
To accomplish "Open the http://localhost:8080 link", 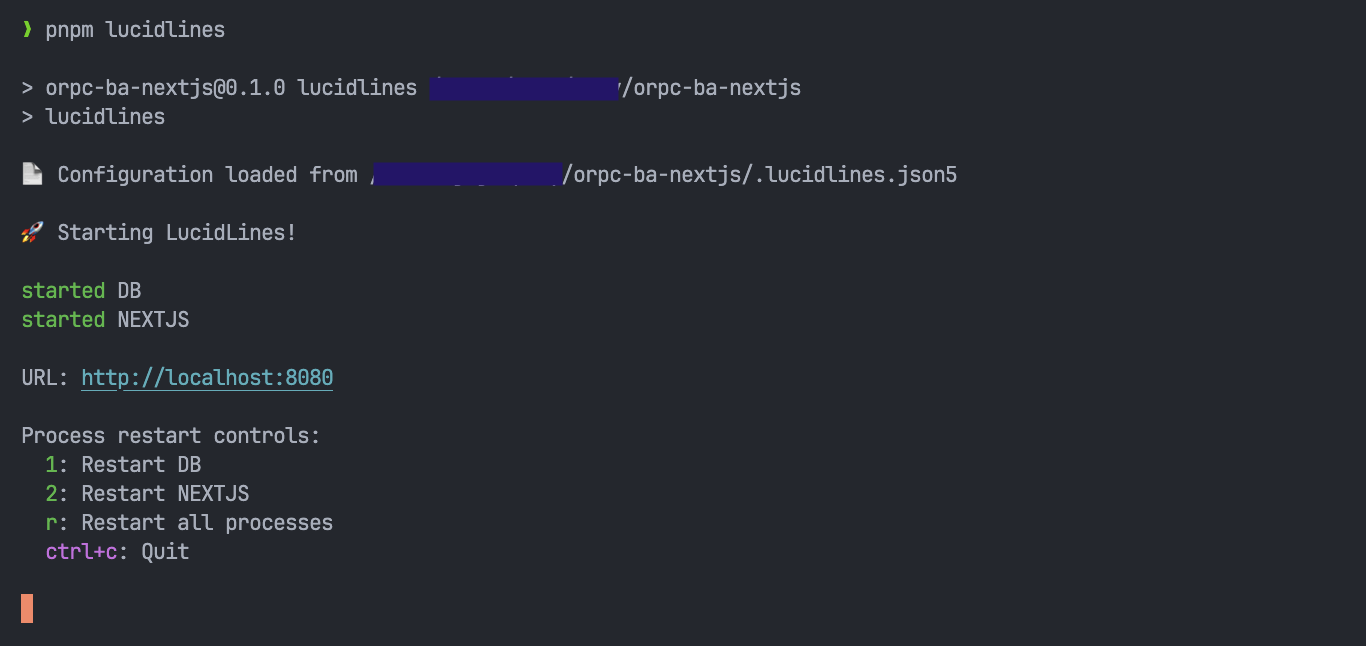I will pos(207,378).
